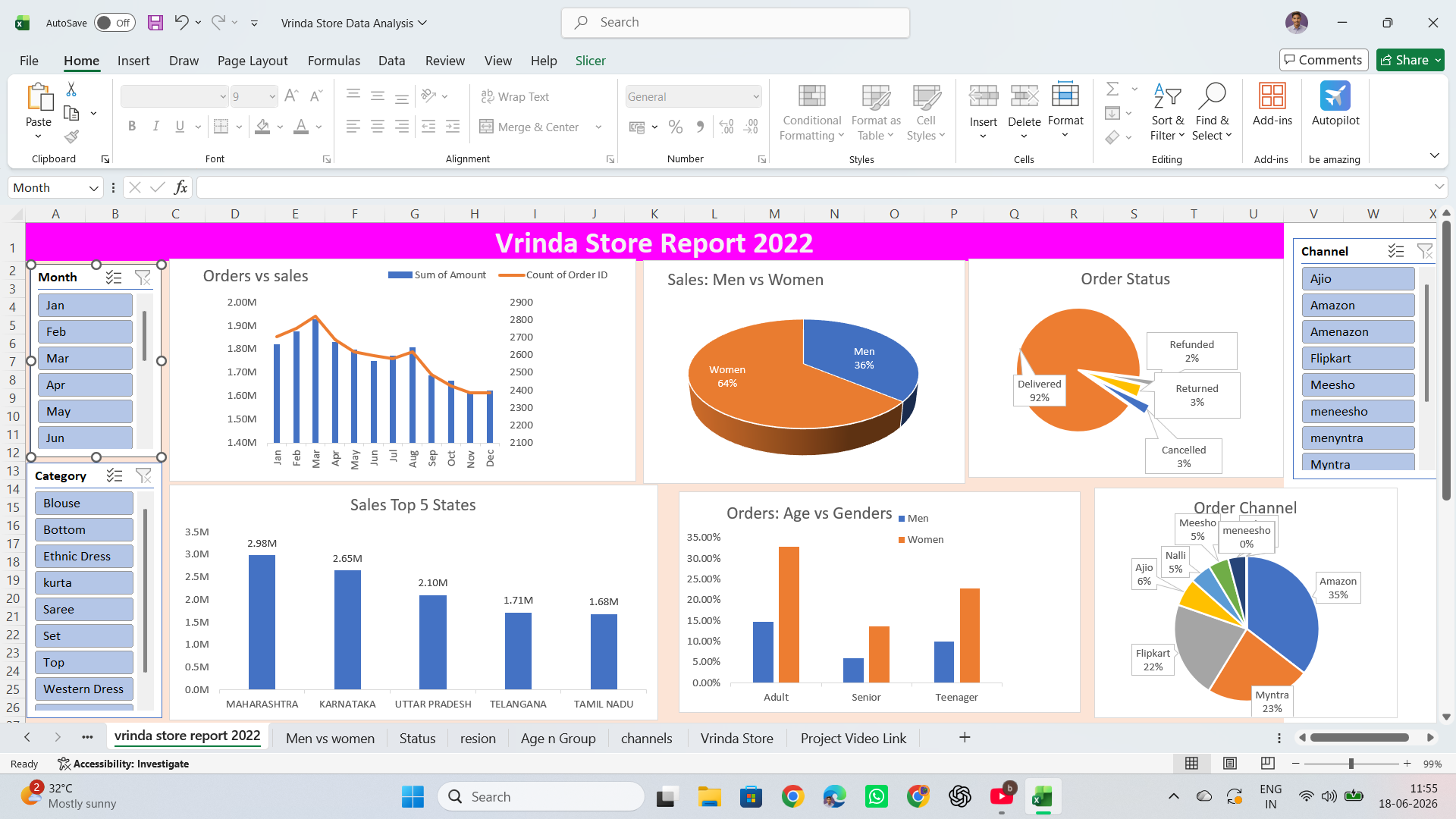
Task: Open the Cell Styles icon
Action: coord(926,96)
